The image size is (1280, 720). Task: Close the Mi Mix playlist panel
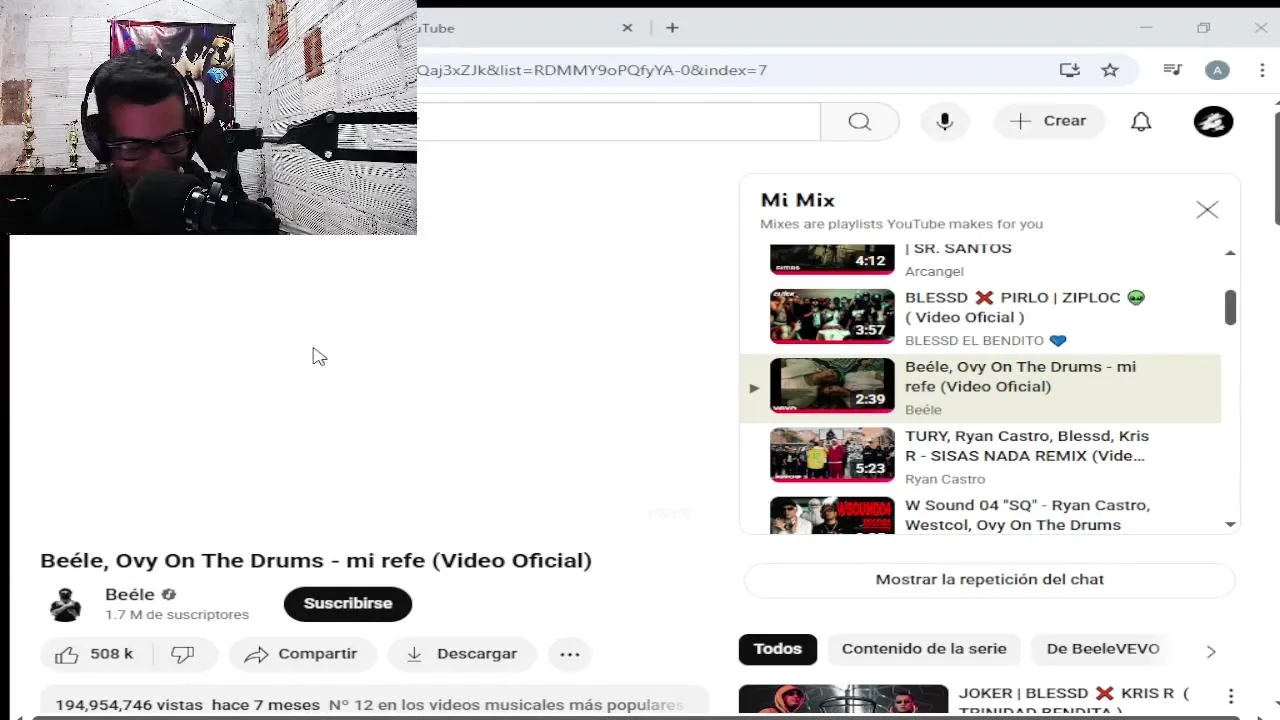1207,210
